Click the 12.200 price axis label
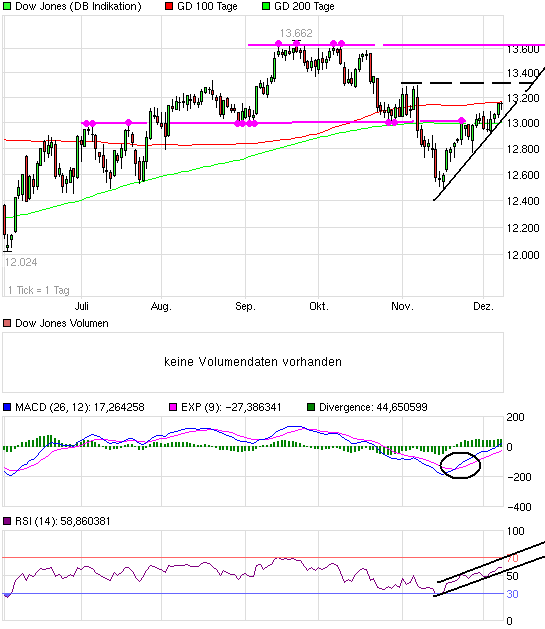 tap(523, 228)
